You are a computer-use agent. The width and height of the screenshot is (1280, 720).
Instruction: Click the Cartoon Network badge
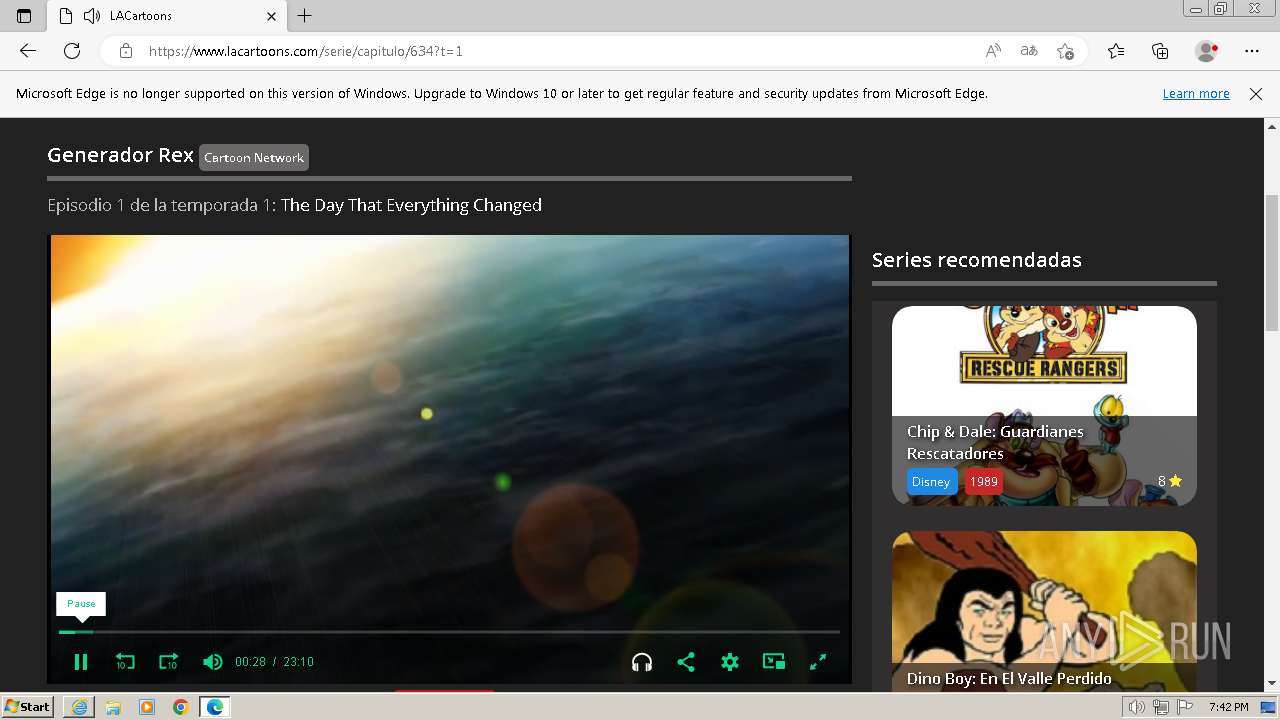(x=254, y=157)
